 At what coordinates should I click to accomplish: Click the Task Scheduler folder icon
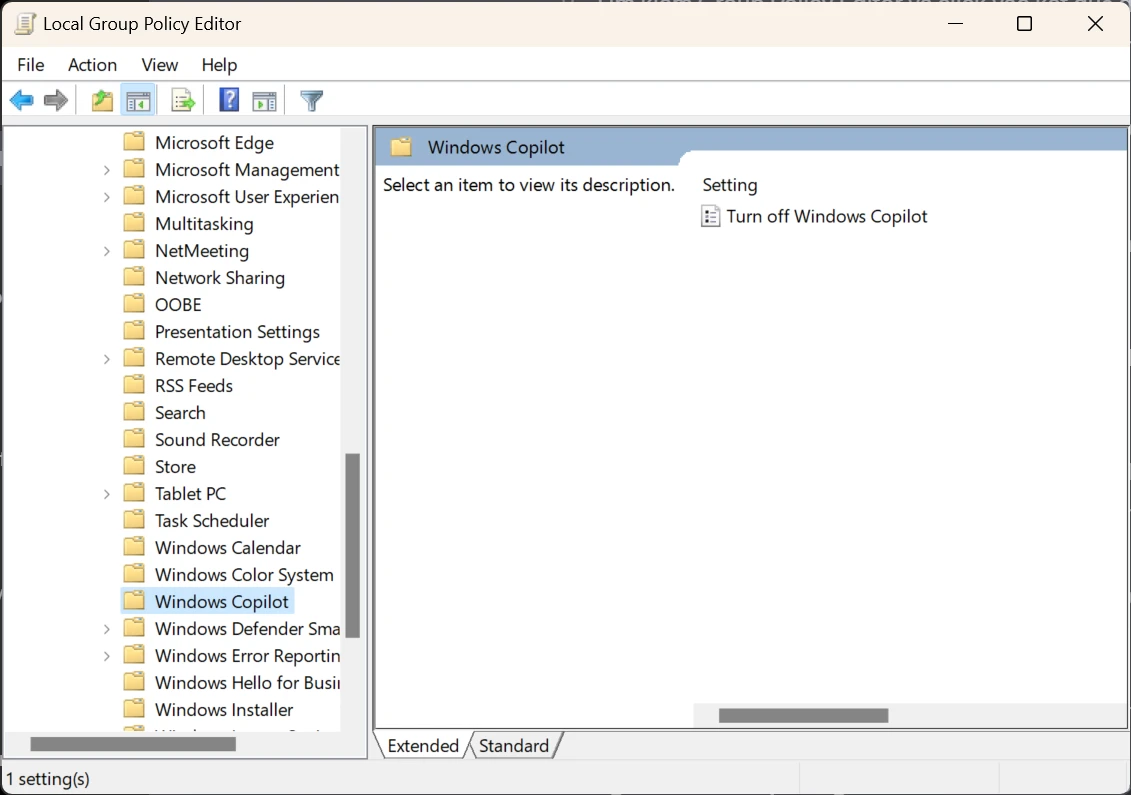click(x=134, y=519)
